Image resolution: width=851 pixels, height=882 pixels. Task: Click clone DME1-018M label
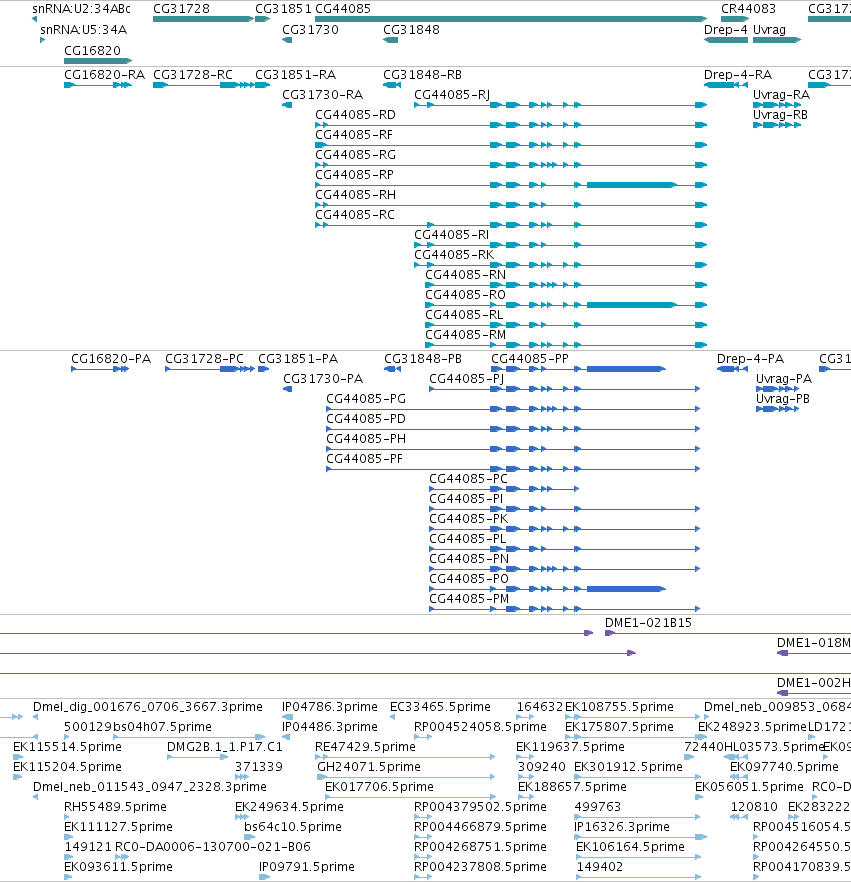(813, 642)
